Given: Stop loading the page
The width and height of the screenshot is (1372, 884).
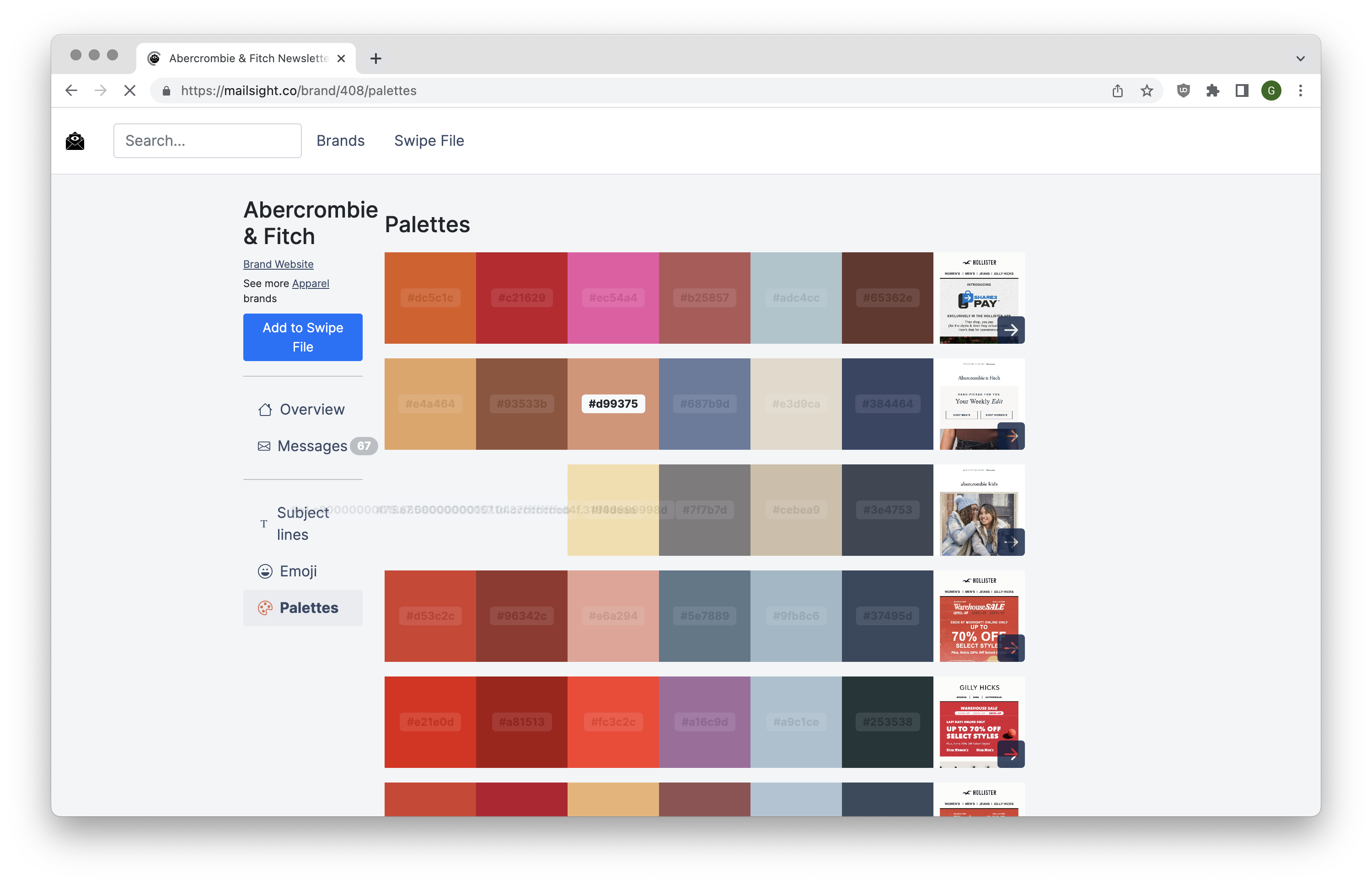Looking at the screenshot, I should click(x=130, y=91).
